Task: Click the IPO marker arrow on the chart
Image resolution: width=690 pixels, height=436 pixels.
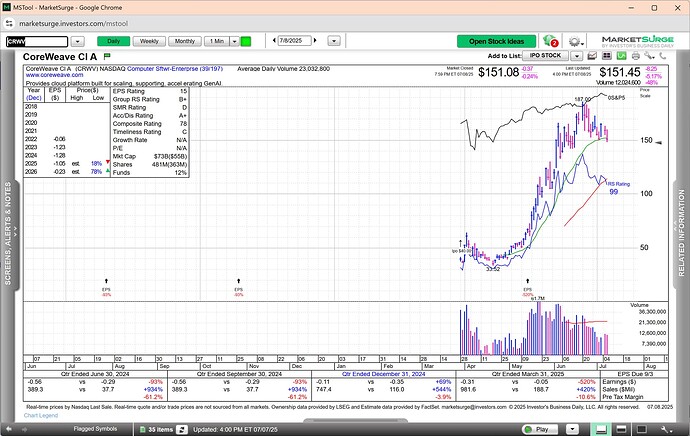Action: pos(461,243)
